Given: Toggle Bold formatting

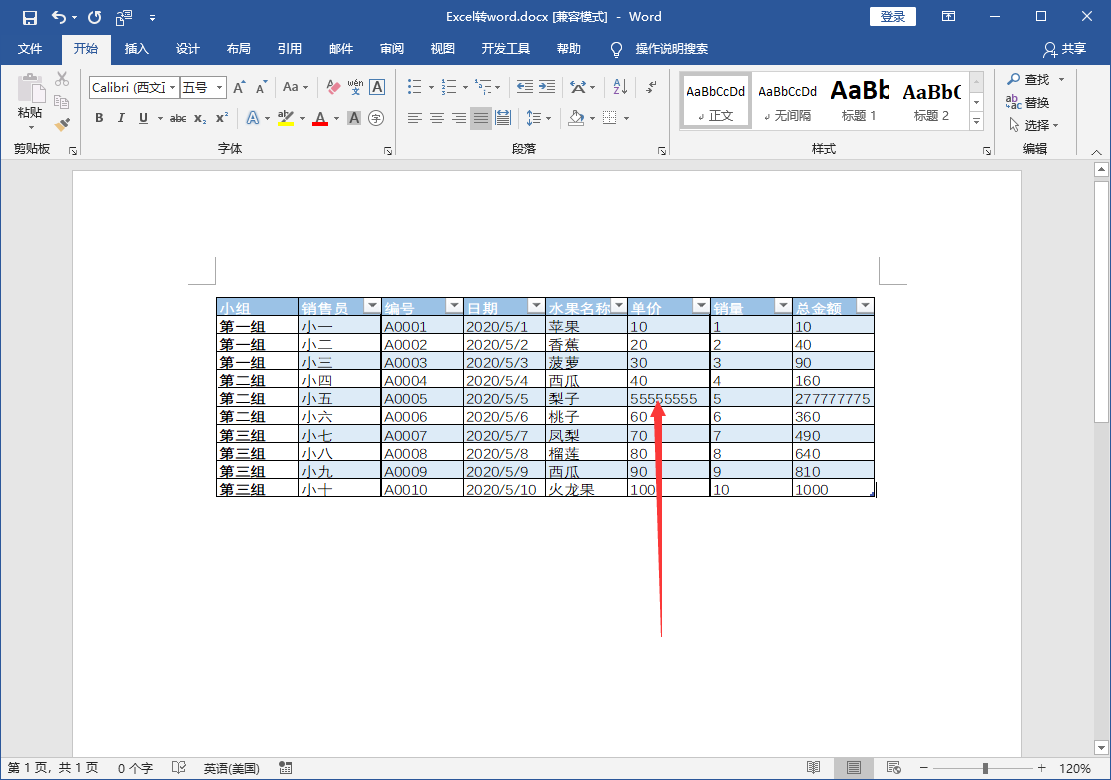Looking at the screenshot, I should tap(99, 118).
